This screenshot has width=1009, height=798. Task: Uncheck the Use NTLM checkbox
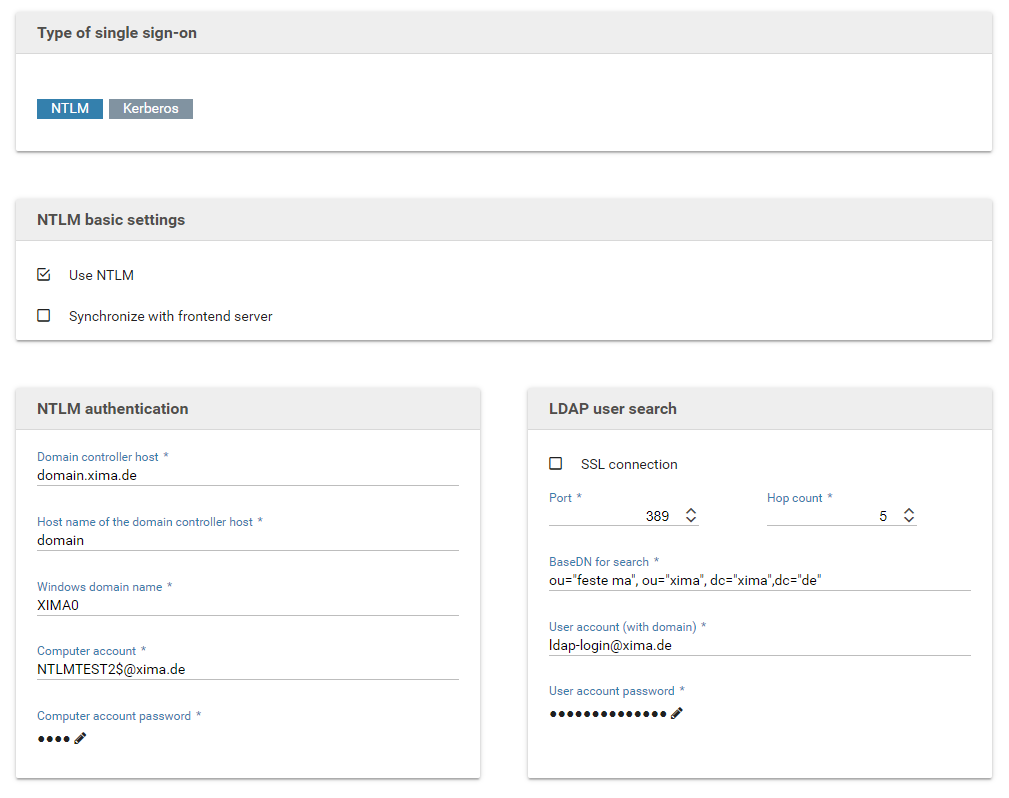(44, 275)
